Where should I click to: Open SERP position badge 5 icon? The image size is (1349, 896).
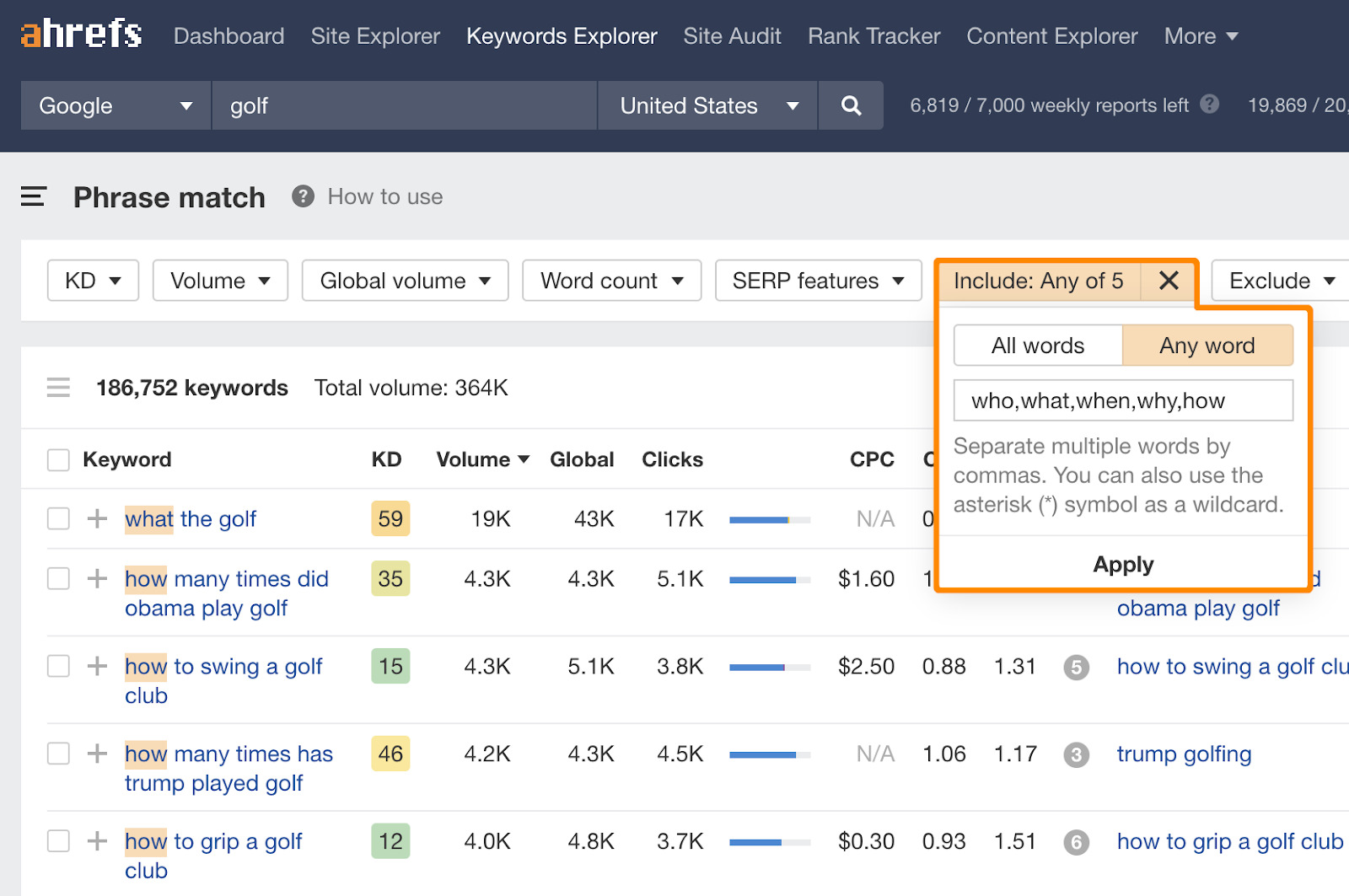coord(1076,668)
